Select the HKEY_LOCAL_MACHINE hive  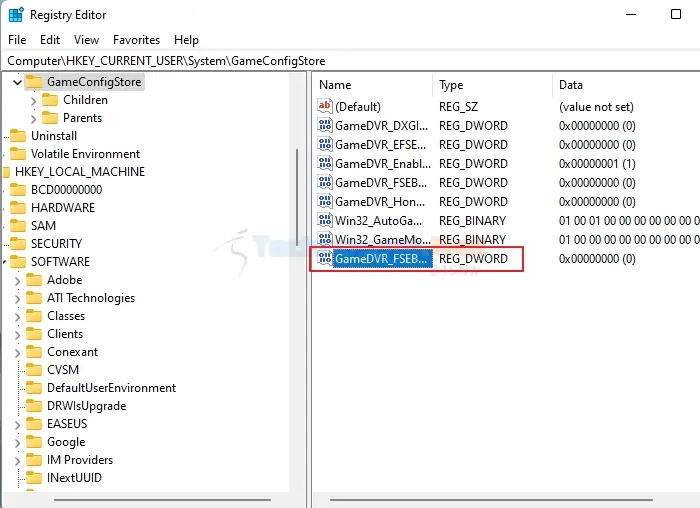pos(80,171)
